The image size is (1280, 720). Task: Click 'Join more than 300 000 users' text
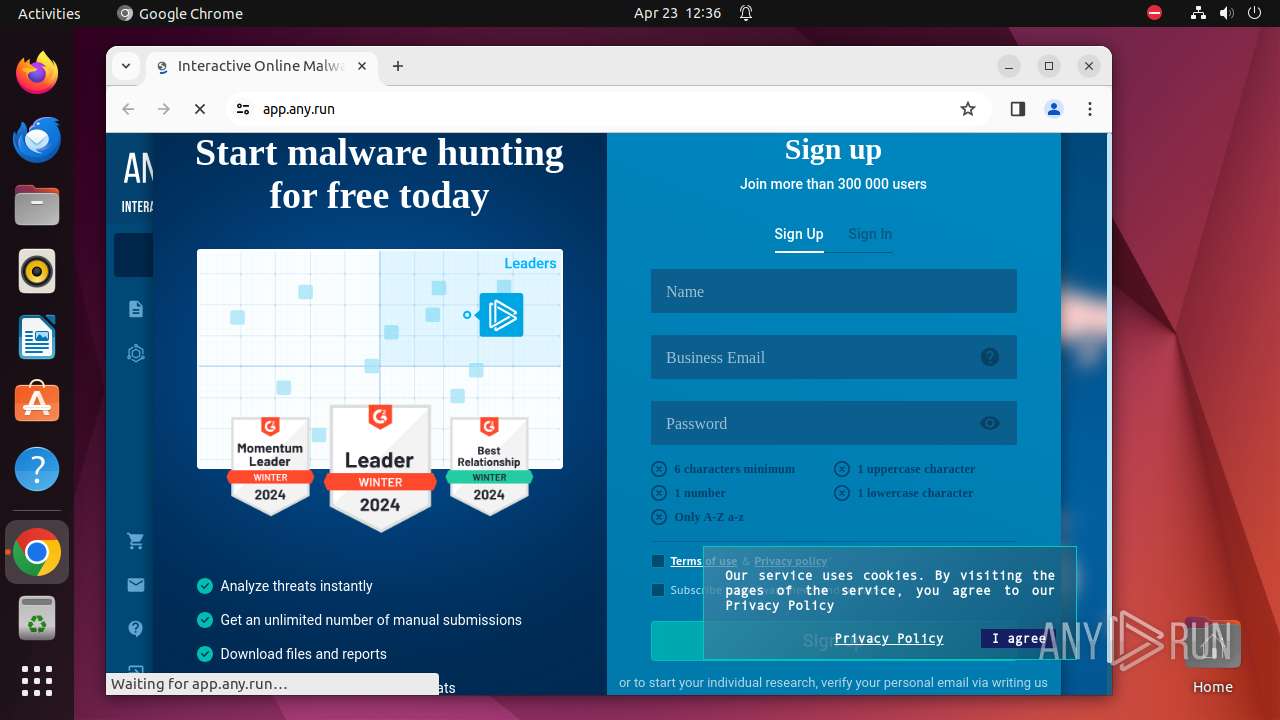(x=833, y=184)
